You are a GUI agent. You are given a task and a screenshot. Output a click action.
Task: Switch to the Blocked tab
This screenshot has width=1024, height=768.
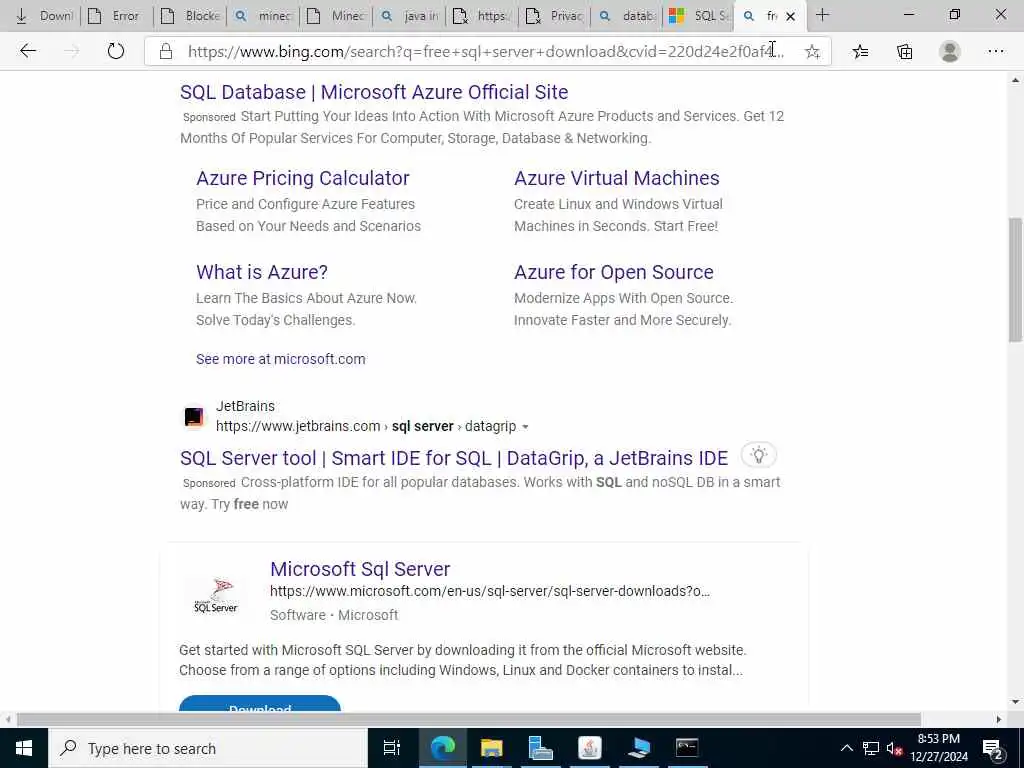(190, 16)
